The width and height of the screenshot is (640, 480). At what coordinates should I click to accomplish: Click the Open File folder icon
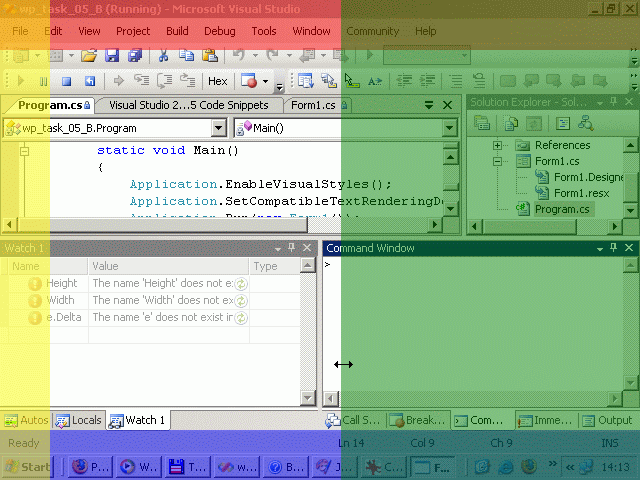(89, 55)
